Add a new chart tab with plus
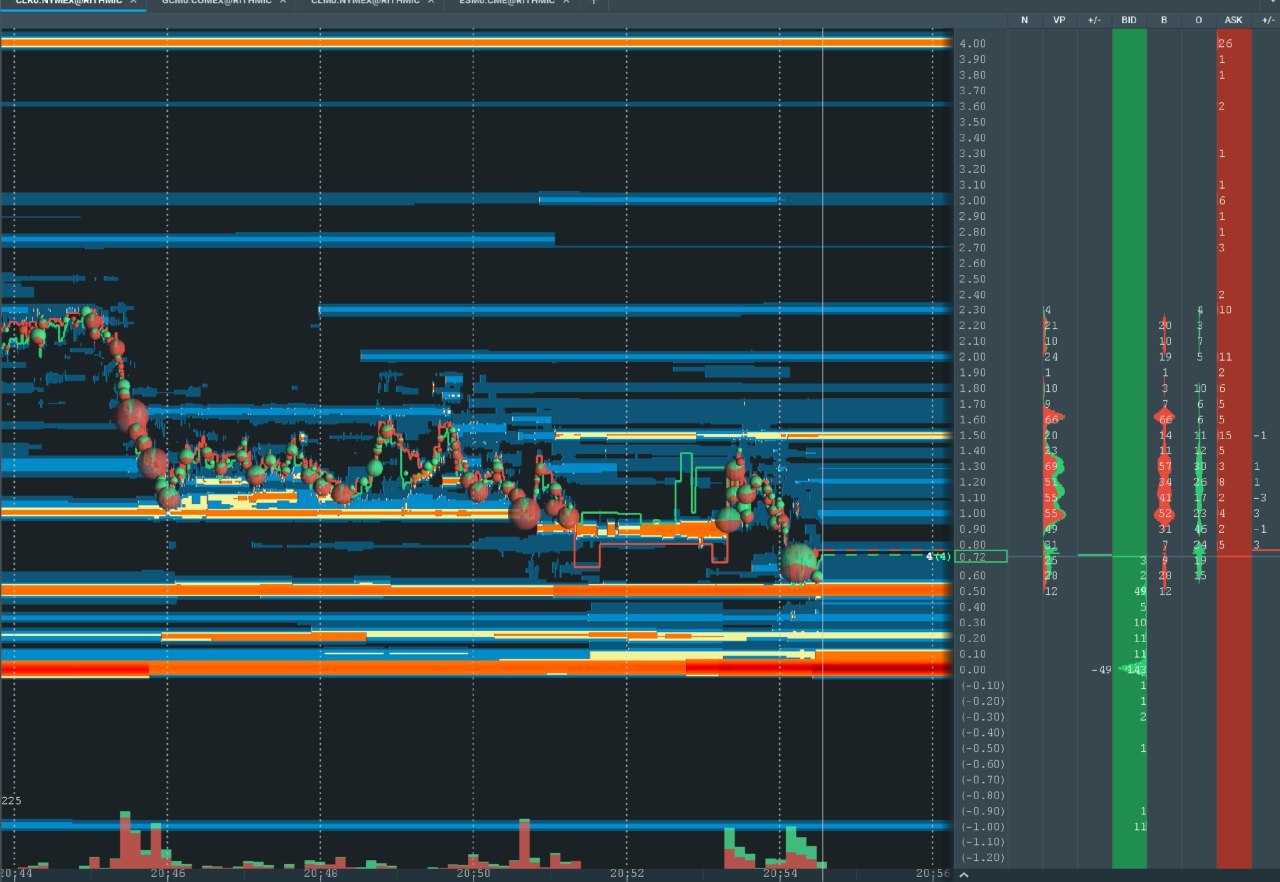 point(593,2)
